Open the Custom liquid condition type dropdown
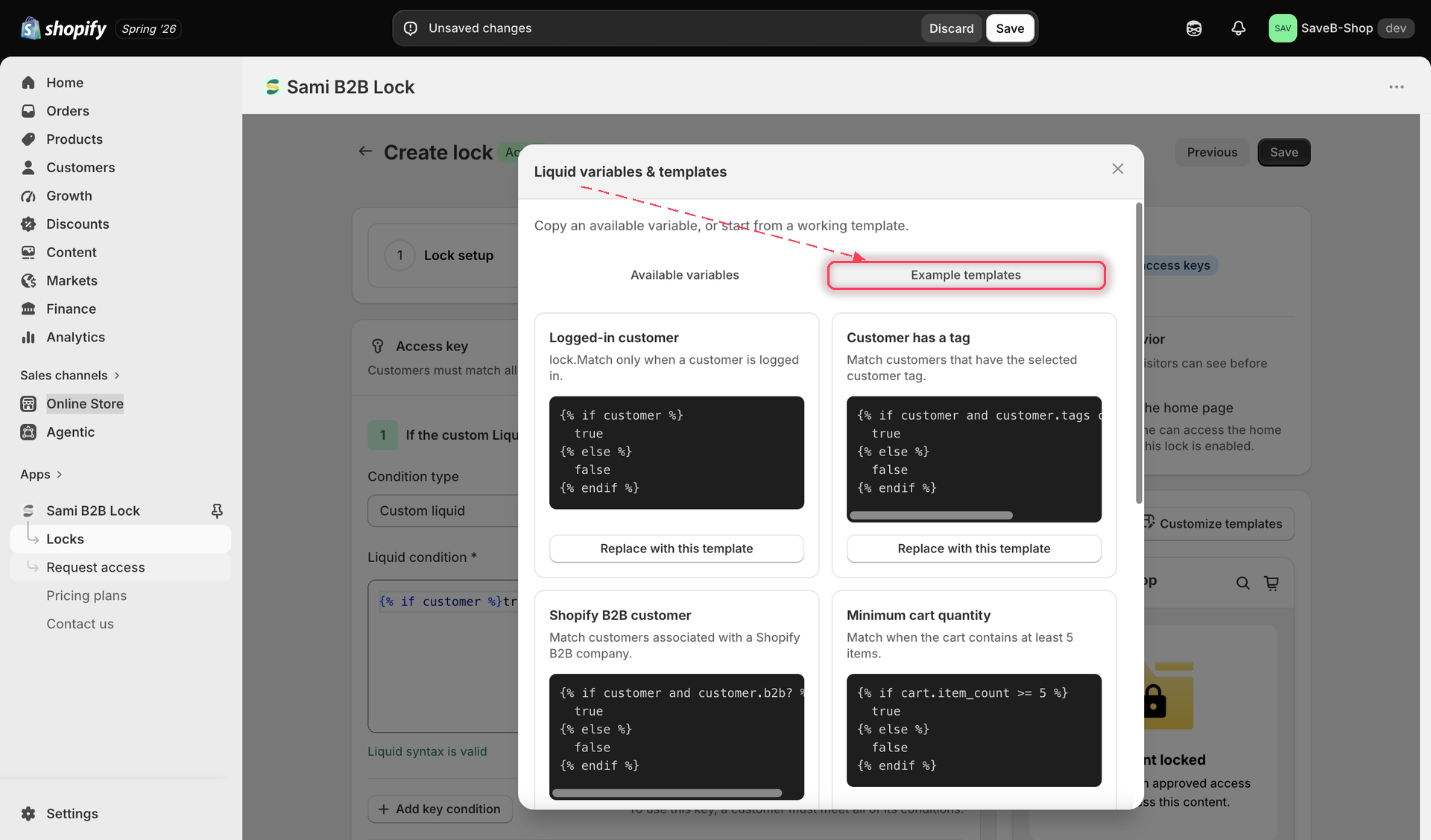 tap(443, 511)
